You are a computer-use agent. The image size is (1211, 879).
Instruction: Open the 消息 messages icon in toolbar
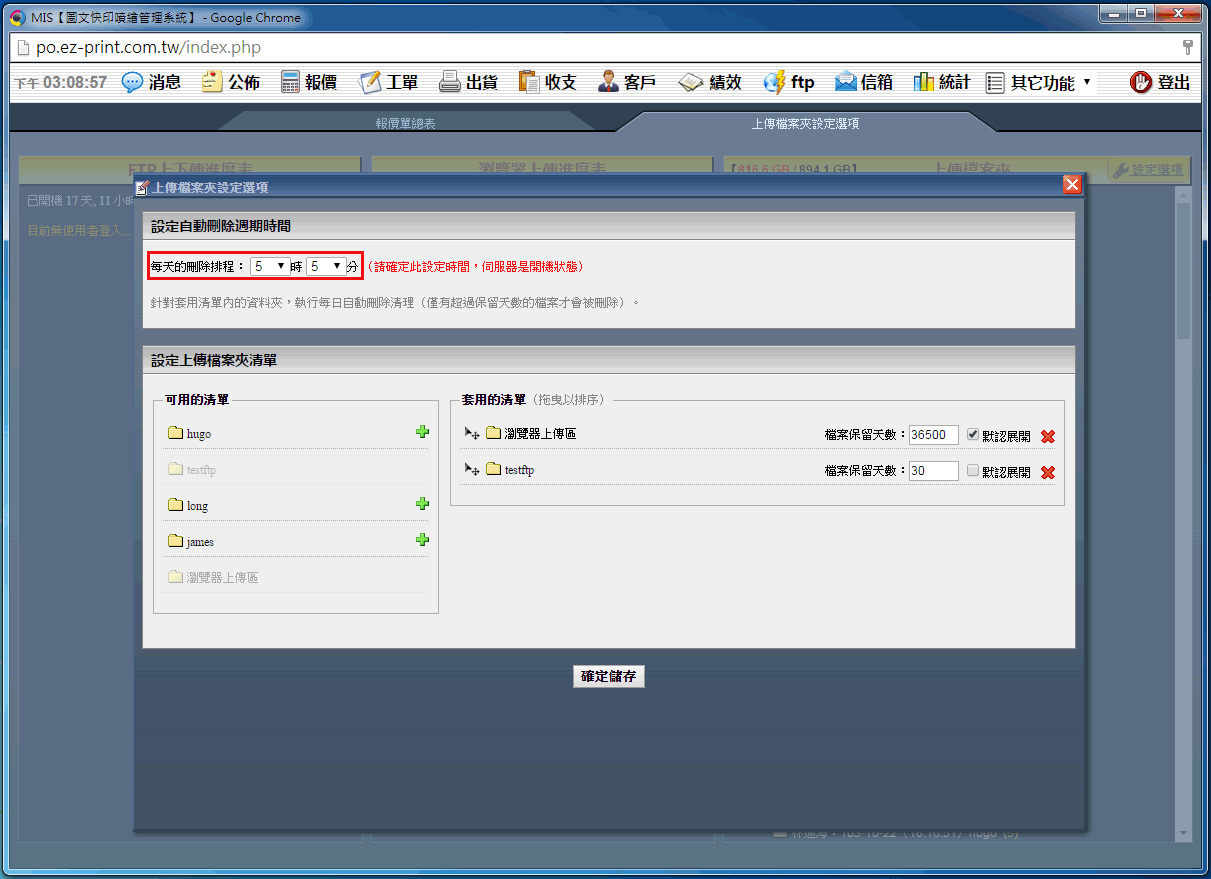133,82
